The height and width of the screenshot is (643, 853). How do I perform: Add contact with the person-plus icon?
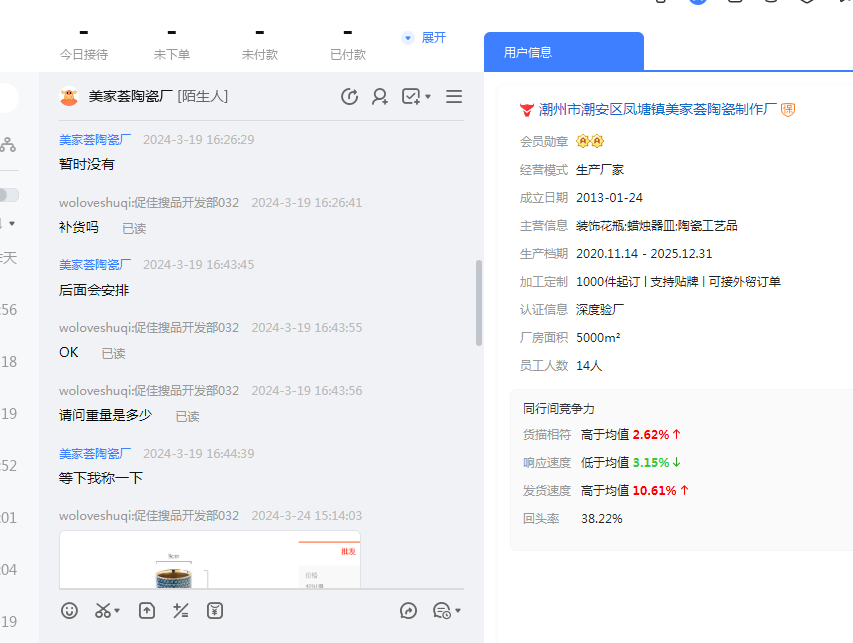tap(380, 97)
